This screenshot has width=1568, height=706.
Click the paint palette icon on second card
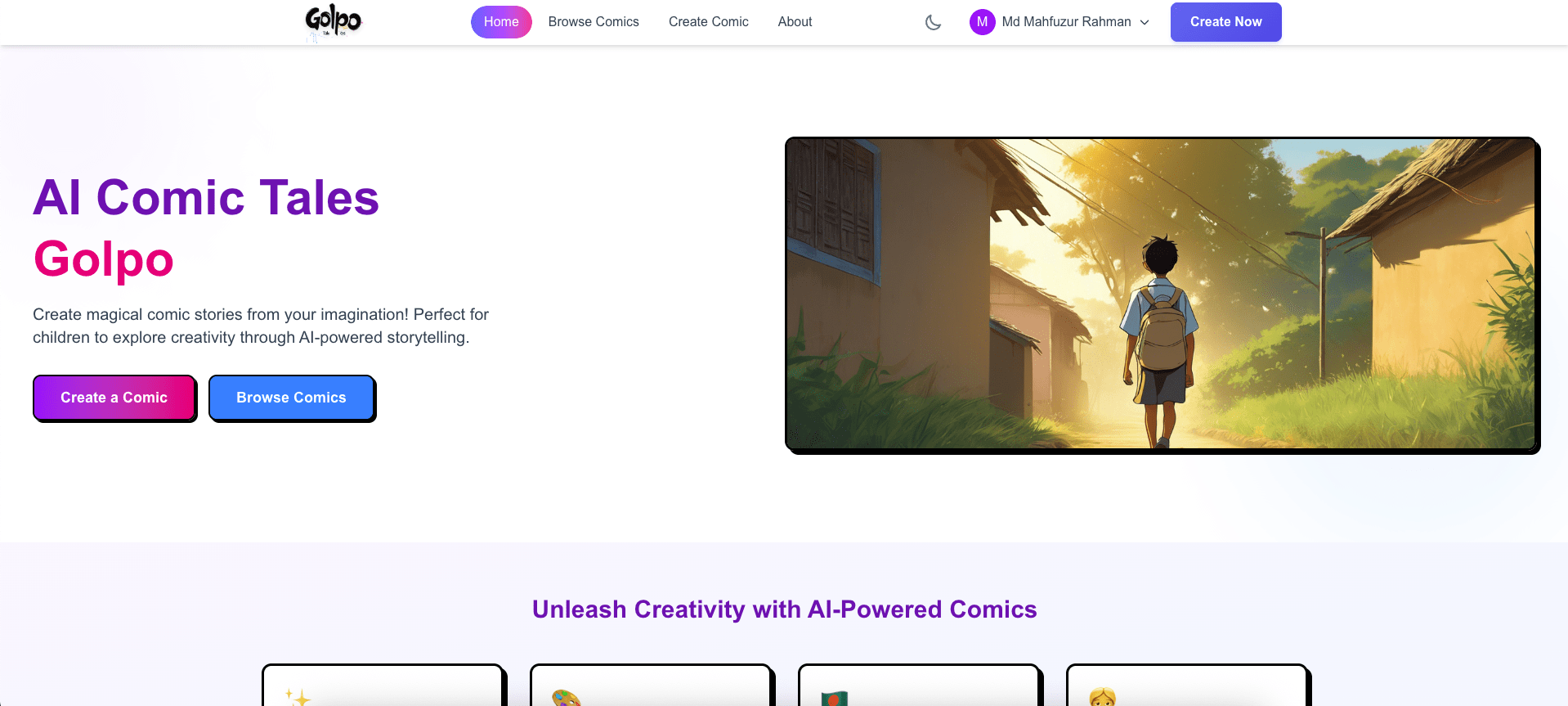point(566,698)
